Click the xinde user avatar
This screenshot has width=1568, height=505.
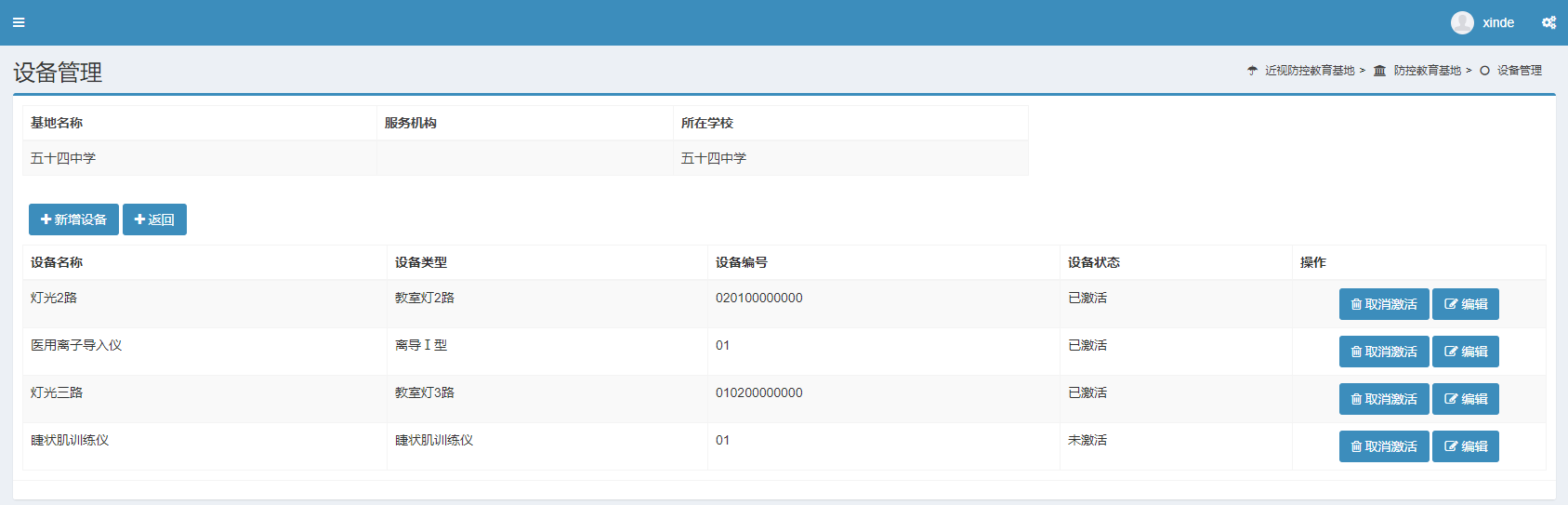1462,22
